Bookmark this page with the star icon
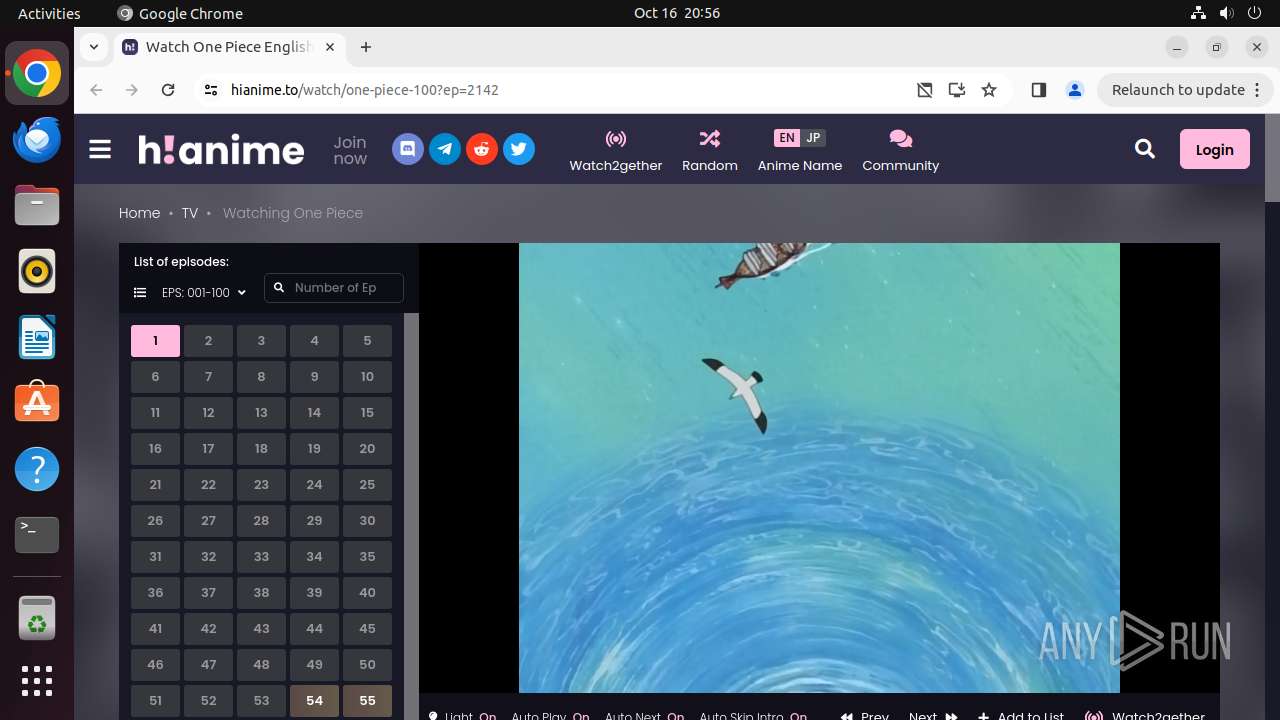 pyautogui.click(x=989, y=90)
